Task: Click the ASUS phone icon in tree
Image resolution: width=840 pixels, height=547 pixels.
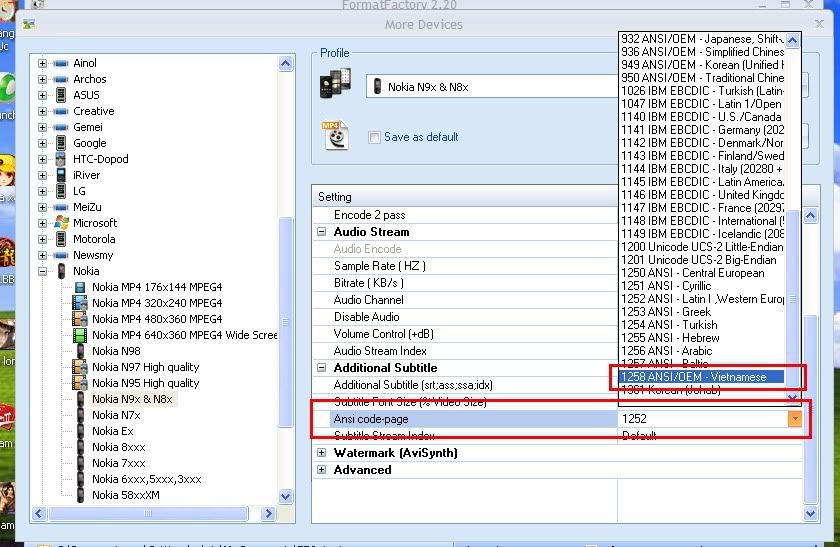Action: tap(61, 95)
